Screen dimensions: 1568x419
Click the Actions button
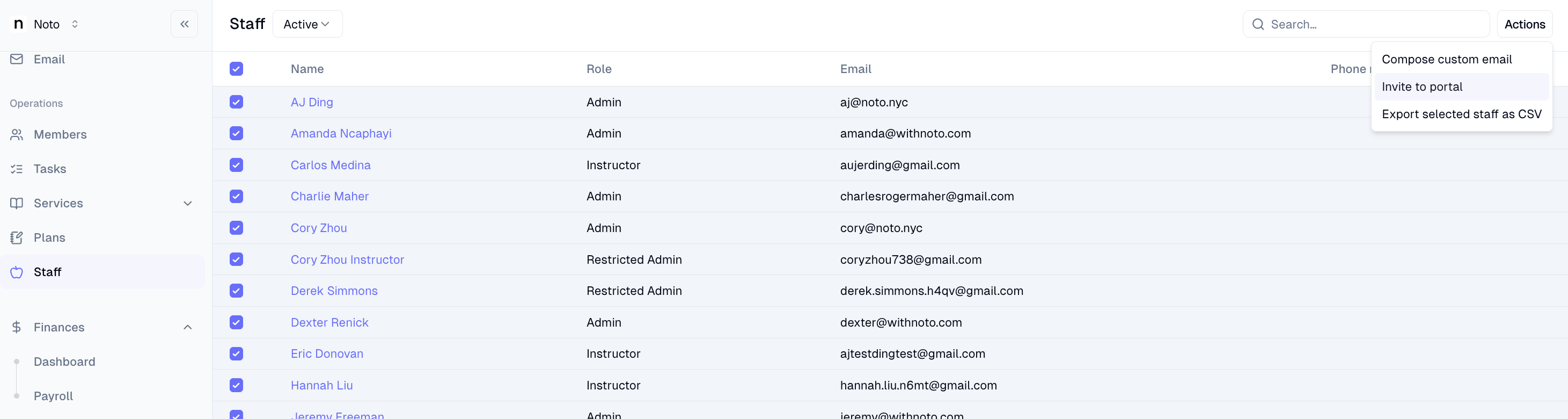1524,24
